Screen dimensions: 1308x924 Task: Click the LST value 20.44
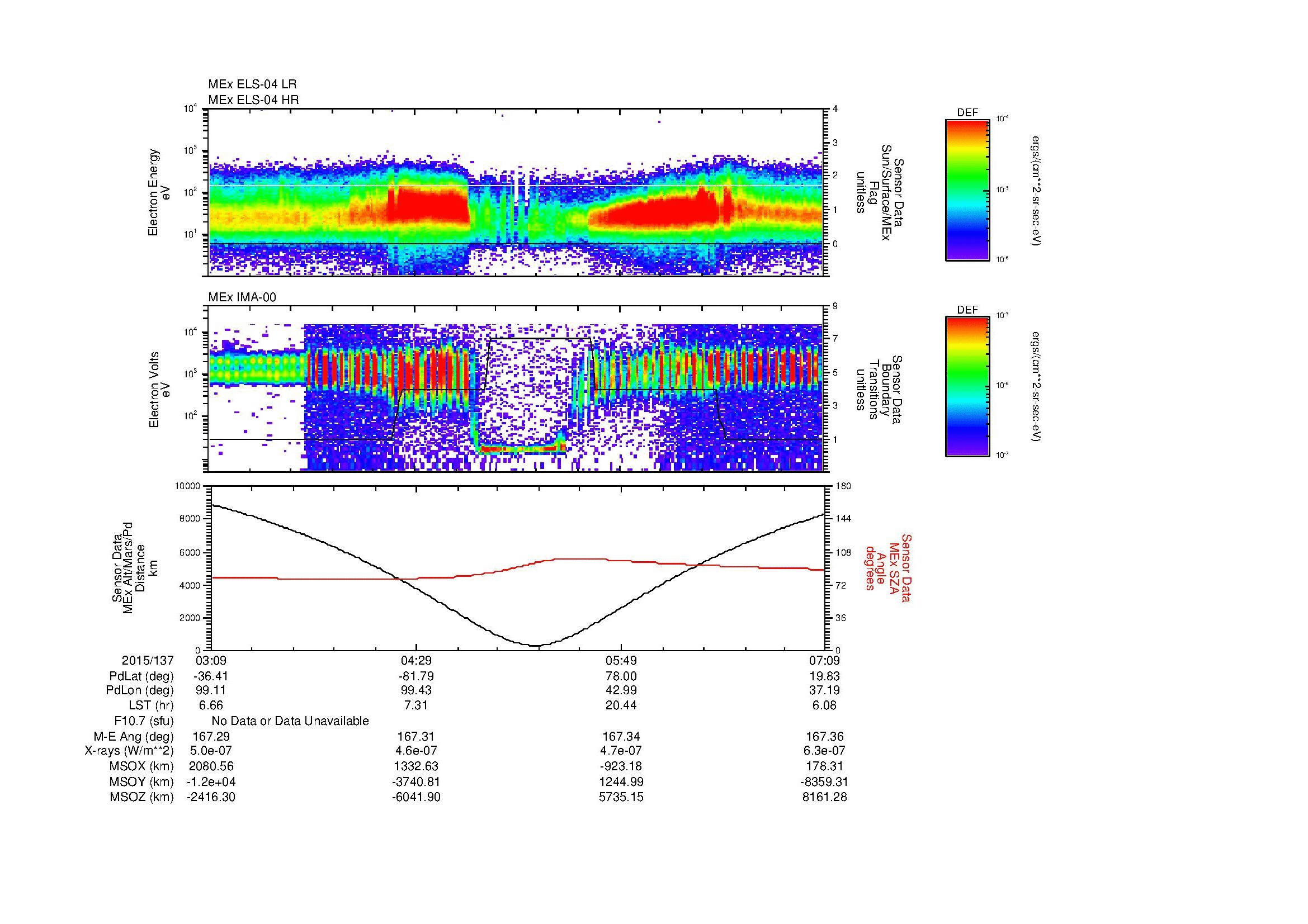(x=621, y=705)
